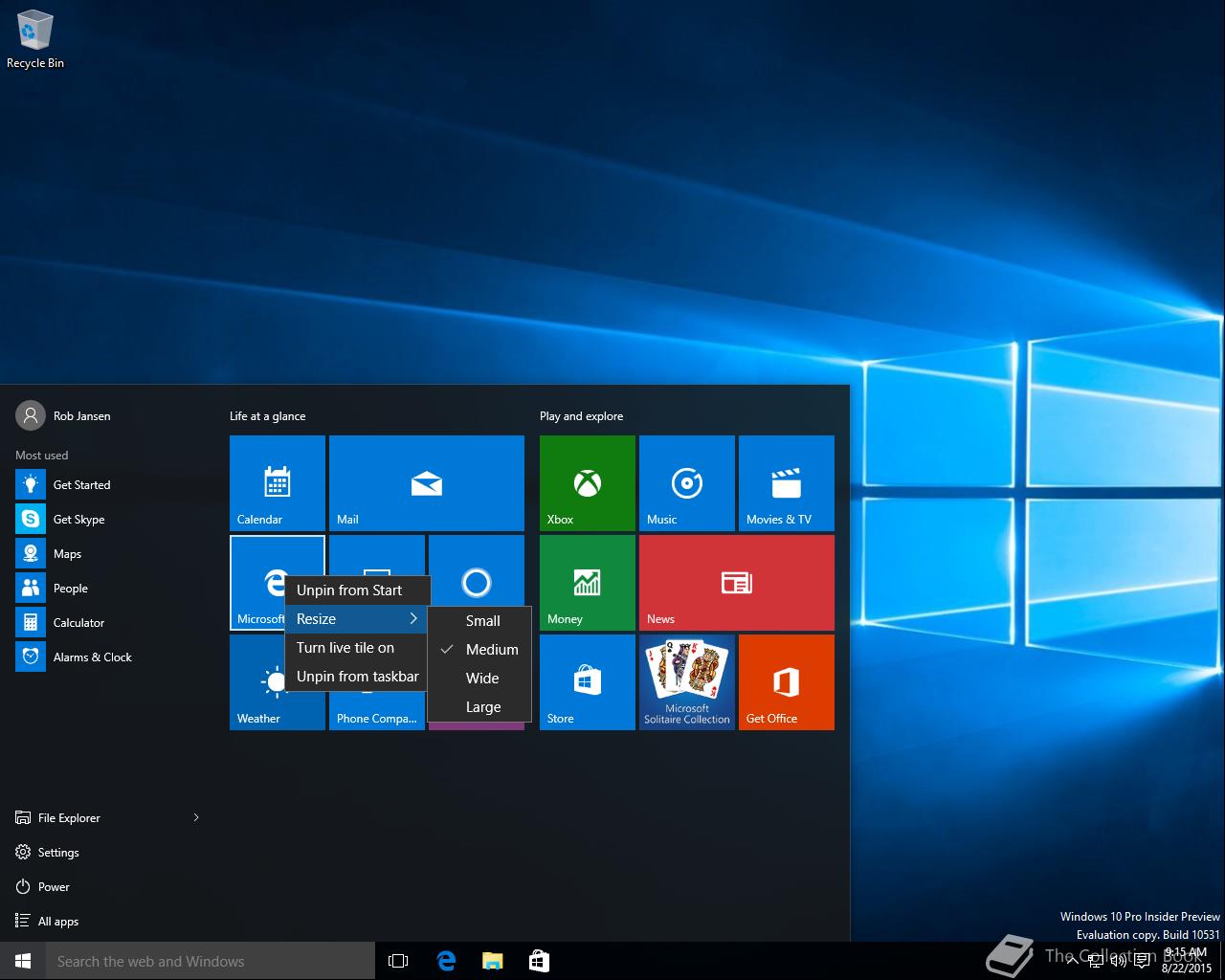Expand the File Explorer jump list arrow
The height and width of the screenshot is (980, 1225).
click(196, 817)
